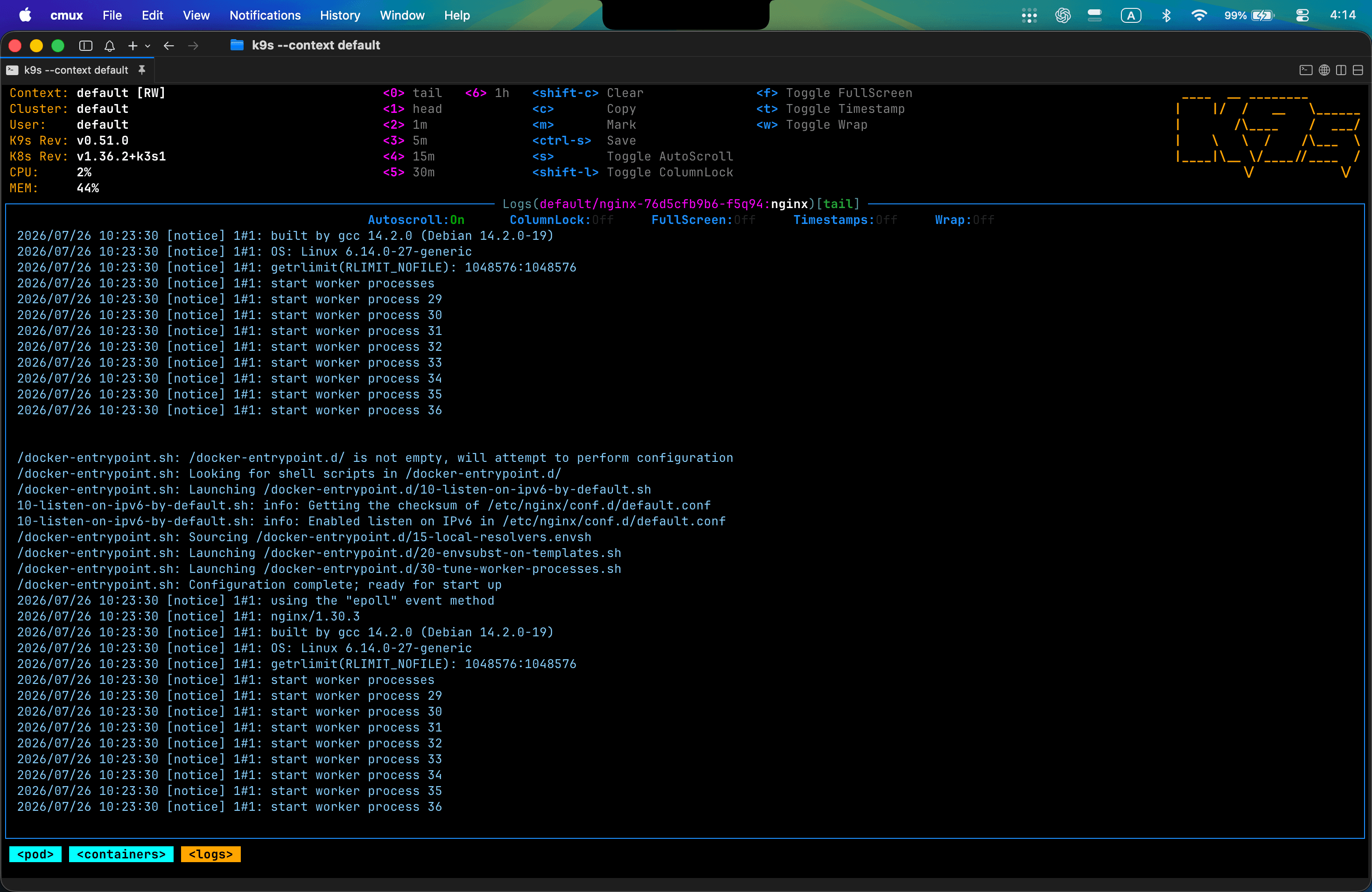Screen dimensions: 1372x892
Task: Open the ChatGPT menu bar icon
Action: point(1063,15)
